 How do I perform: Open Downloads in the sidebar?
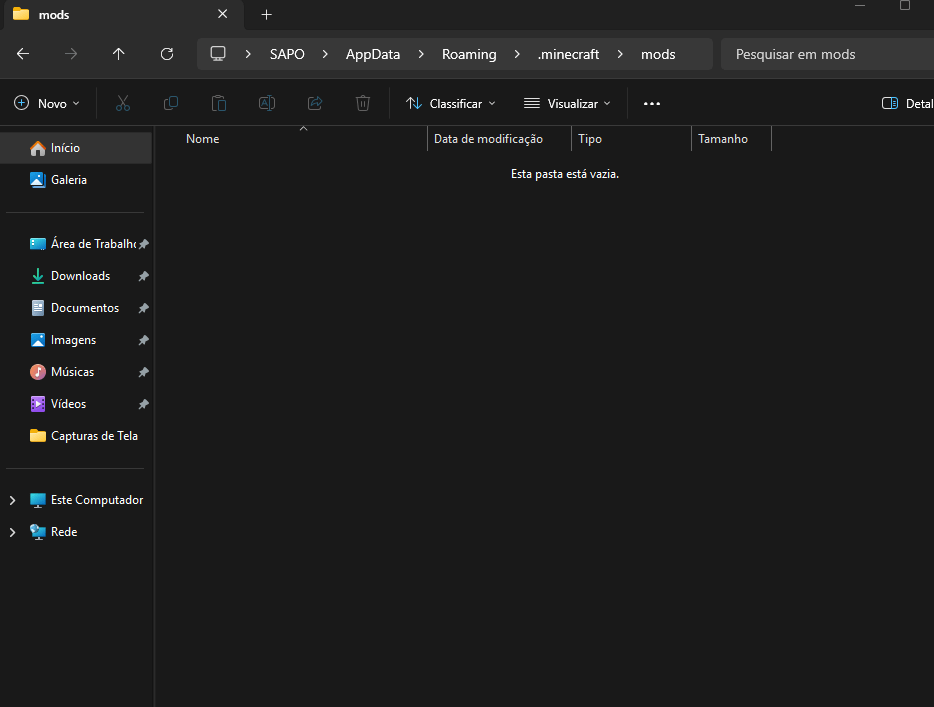pyautogui.click(x=76, y=276)
